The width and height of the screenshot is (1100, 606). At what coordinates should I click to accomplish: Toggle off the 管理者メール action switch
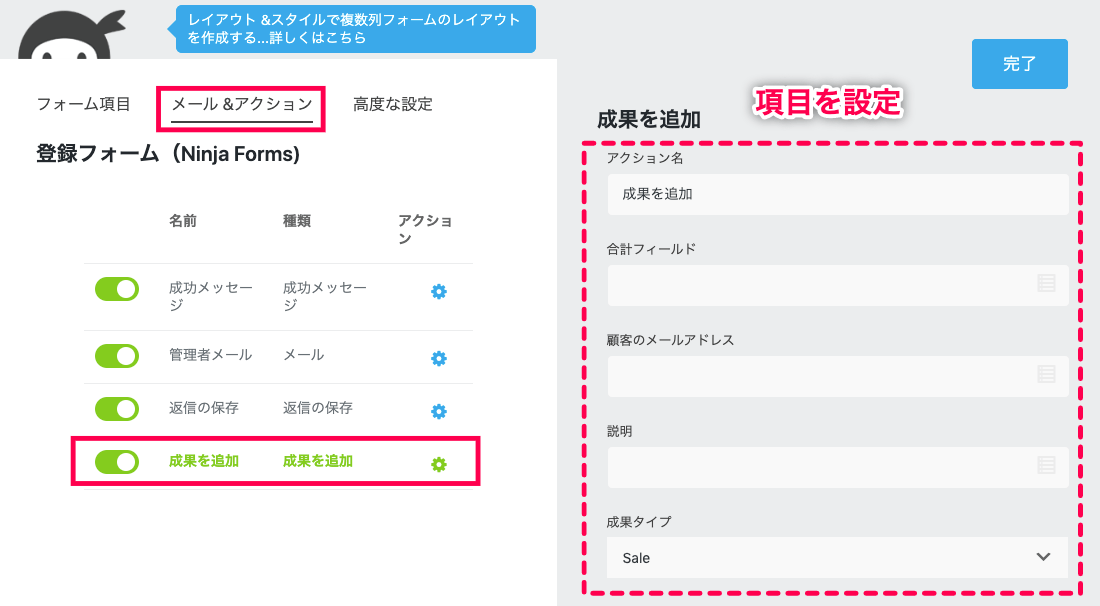[x=117, y=356]
